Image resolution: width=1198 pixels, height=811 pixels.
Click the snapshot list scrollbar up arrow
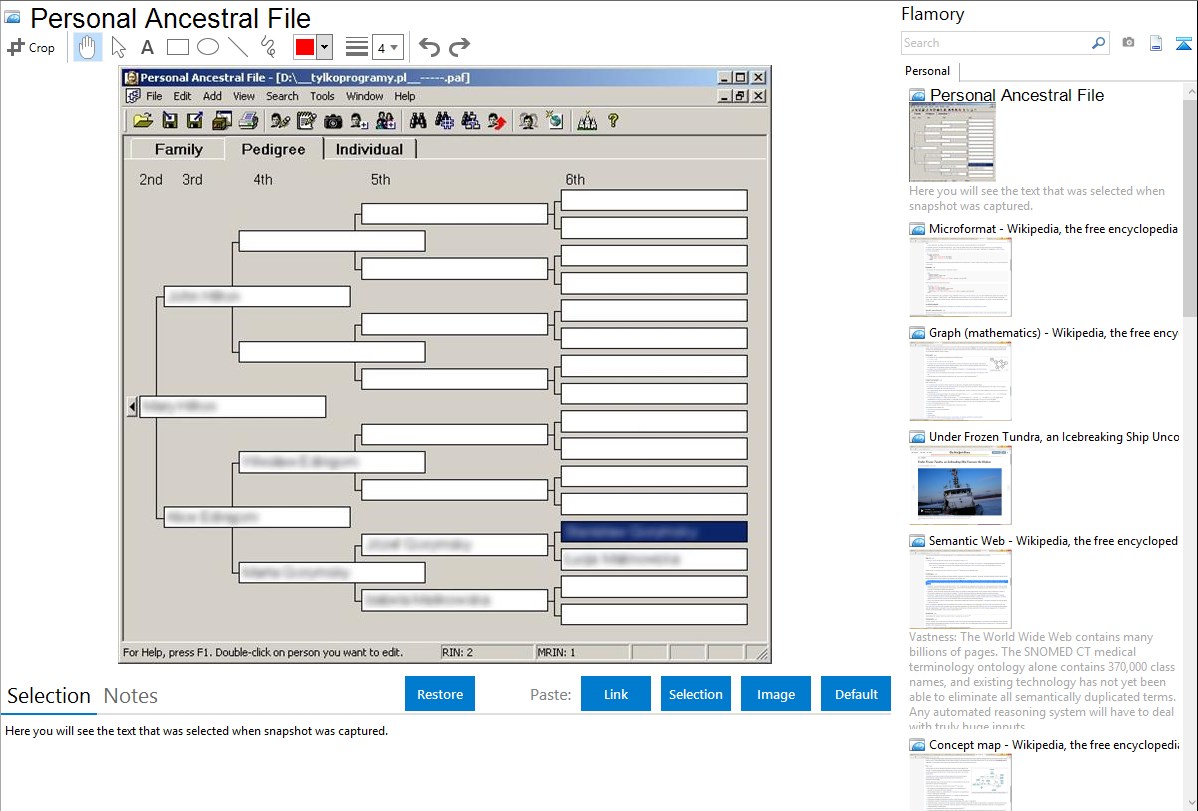[x=1190, y=91]
